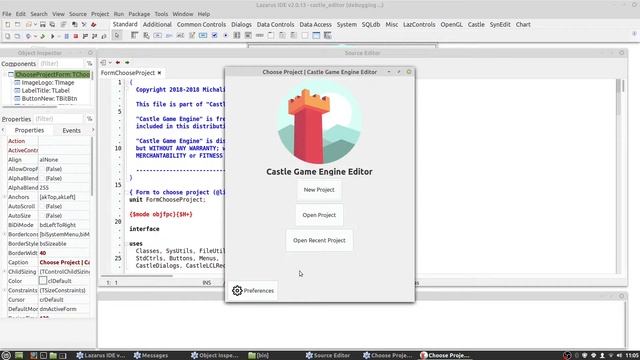Click the Source Editor taskbar entry
Screen dimensions: 640x360
[328, 355]
